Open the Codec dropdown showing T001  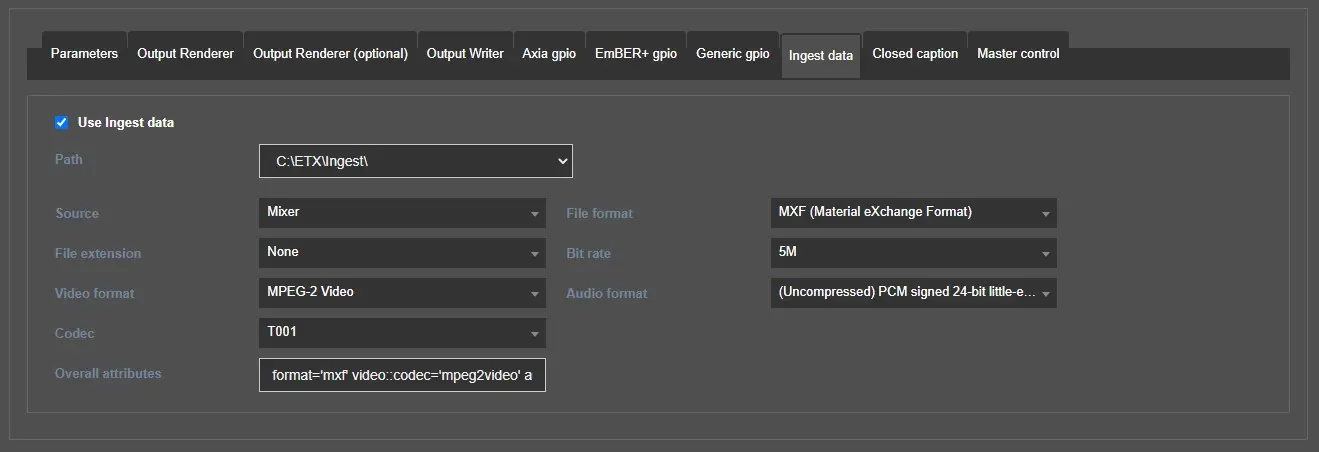click(402, 332)
